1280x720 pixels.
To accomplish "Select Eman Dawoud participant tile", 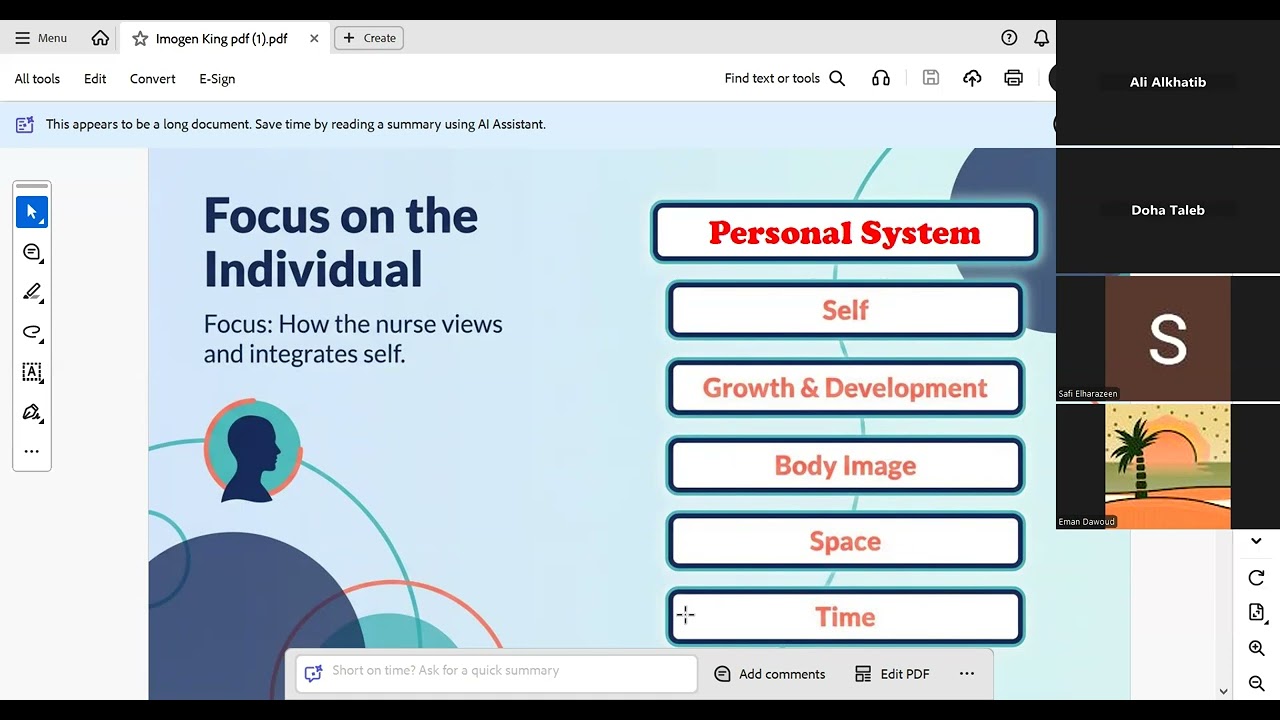I will (1168, 466).
